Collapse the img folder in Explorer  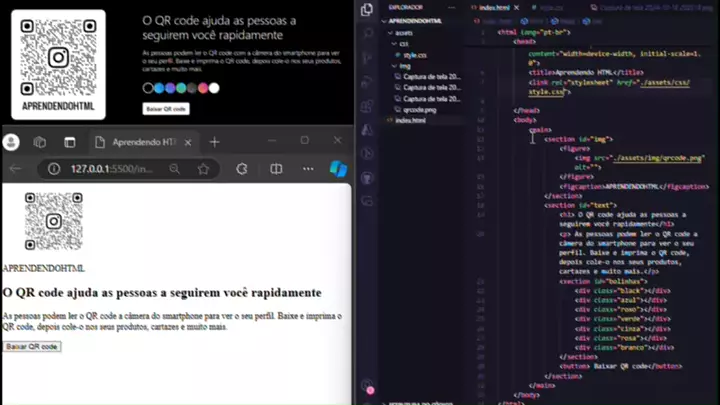[405, 66]
